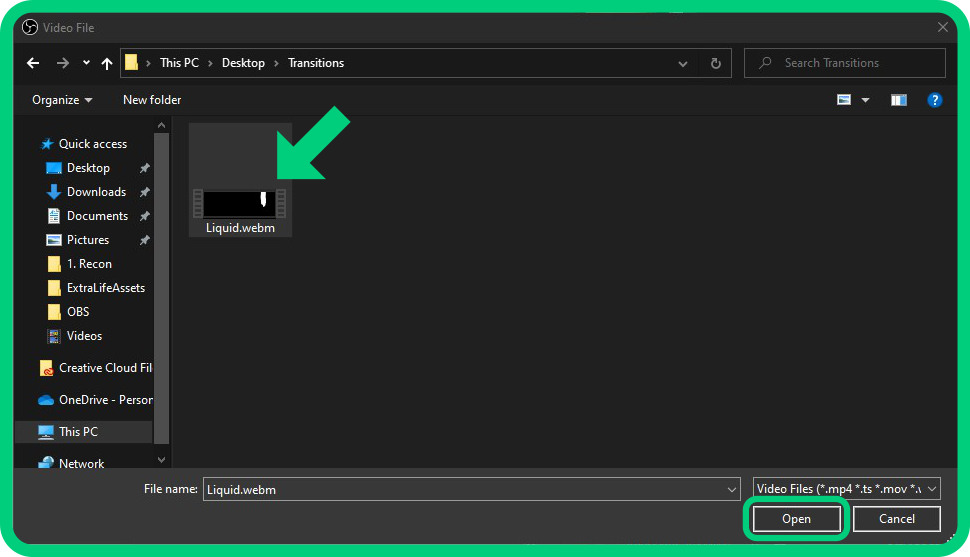This screenshot has width=970, height=557.
Task: Select Desktop in address breadcrumb
Action: (x=243, y=63)
